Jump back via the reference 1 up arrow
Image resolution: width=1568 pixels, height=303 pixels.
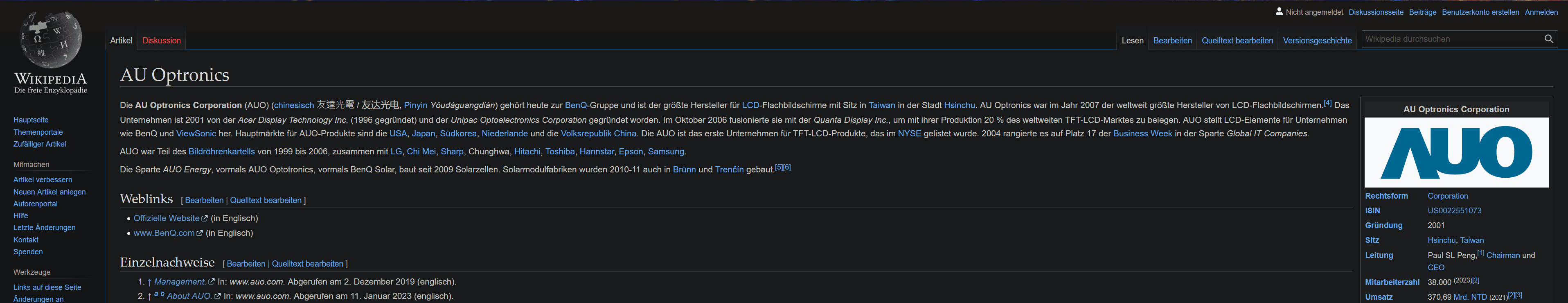[149, 282]
